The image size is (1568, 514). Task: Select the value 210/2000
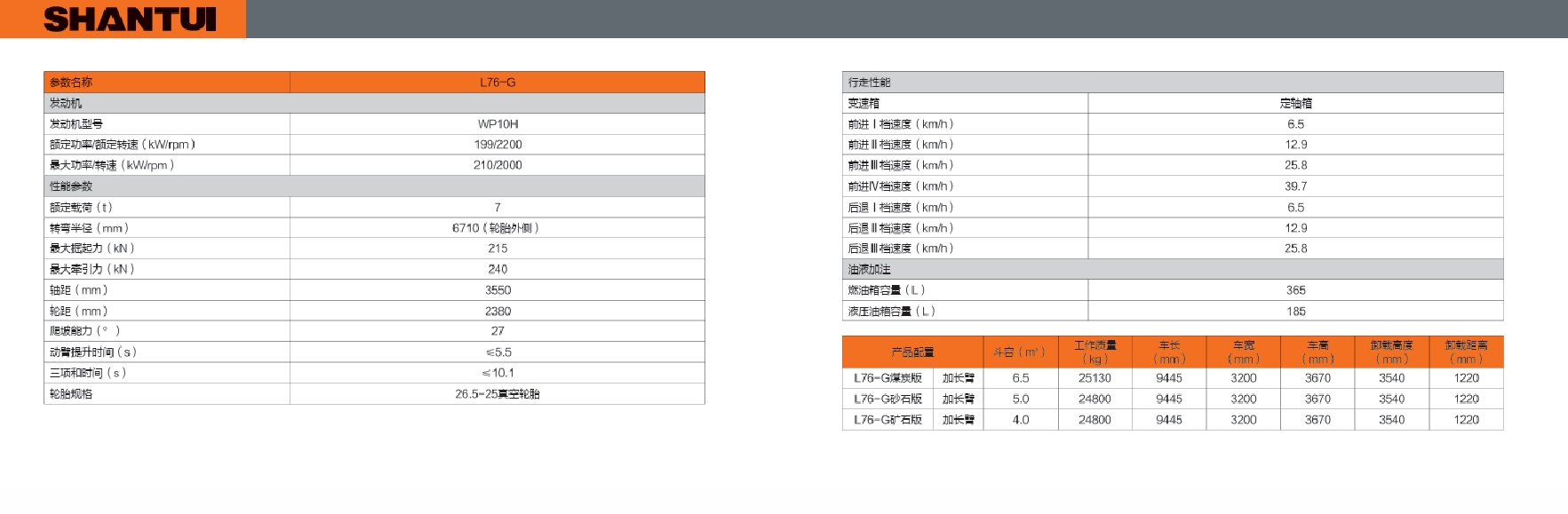pyautogui.click(x=497, y=165)
